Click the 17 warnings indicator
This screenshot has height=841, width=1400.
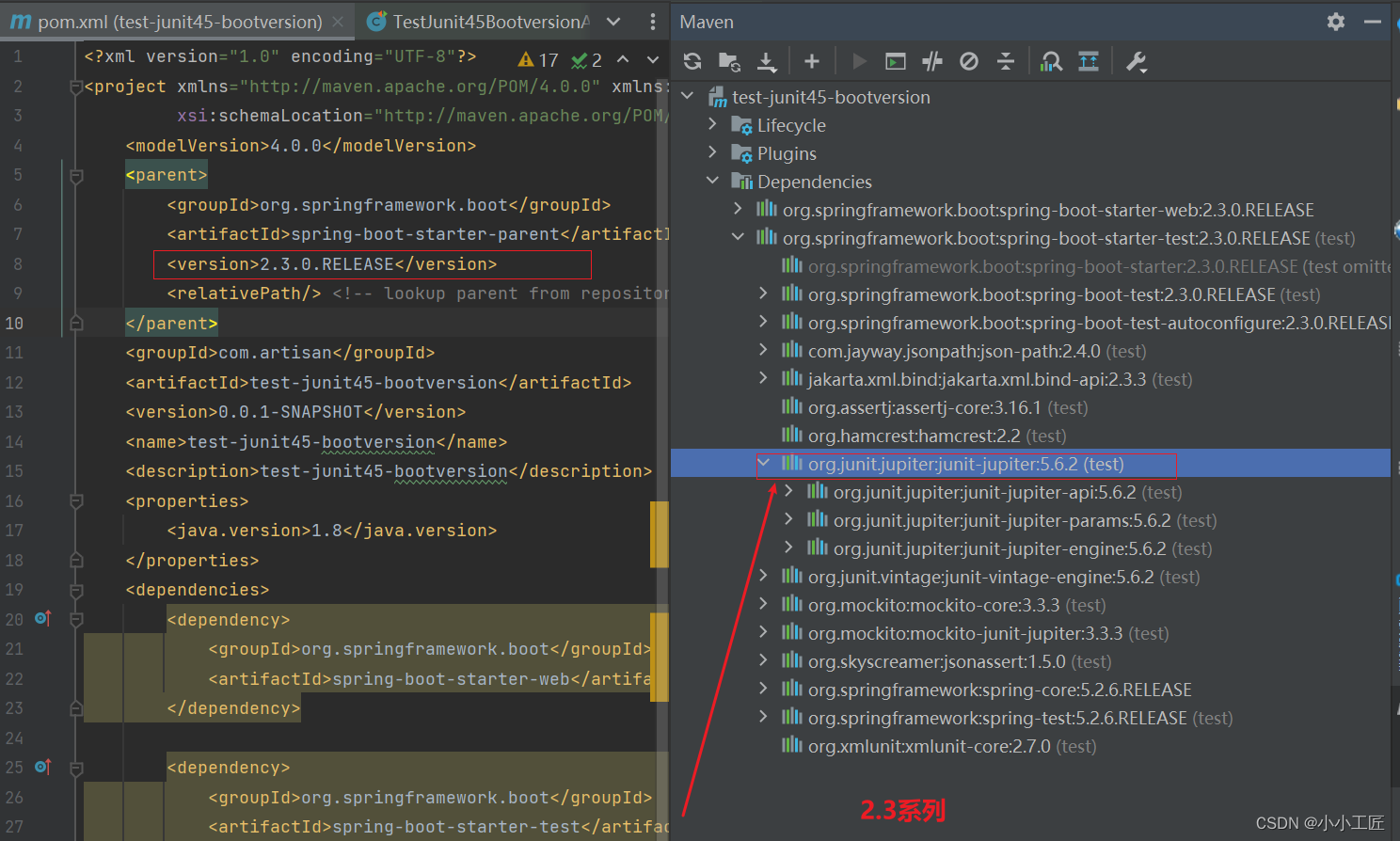tap(538, 60)
